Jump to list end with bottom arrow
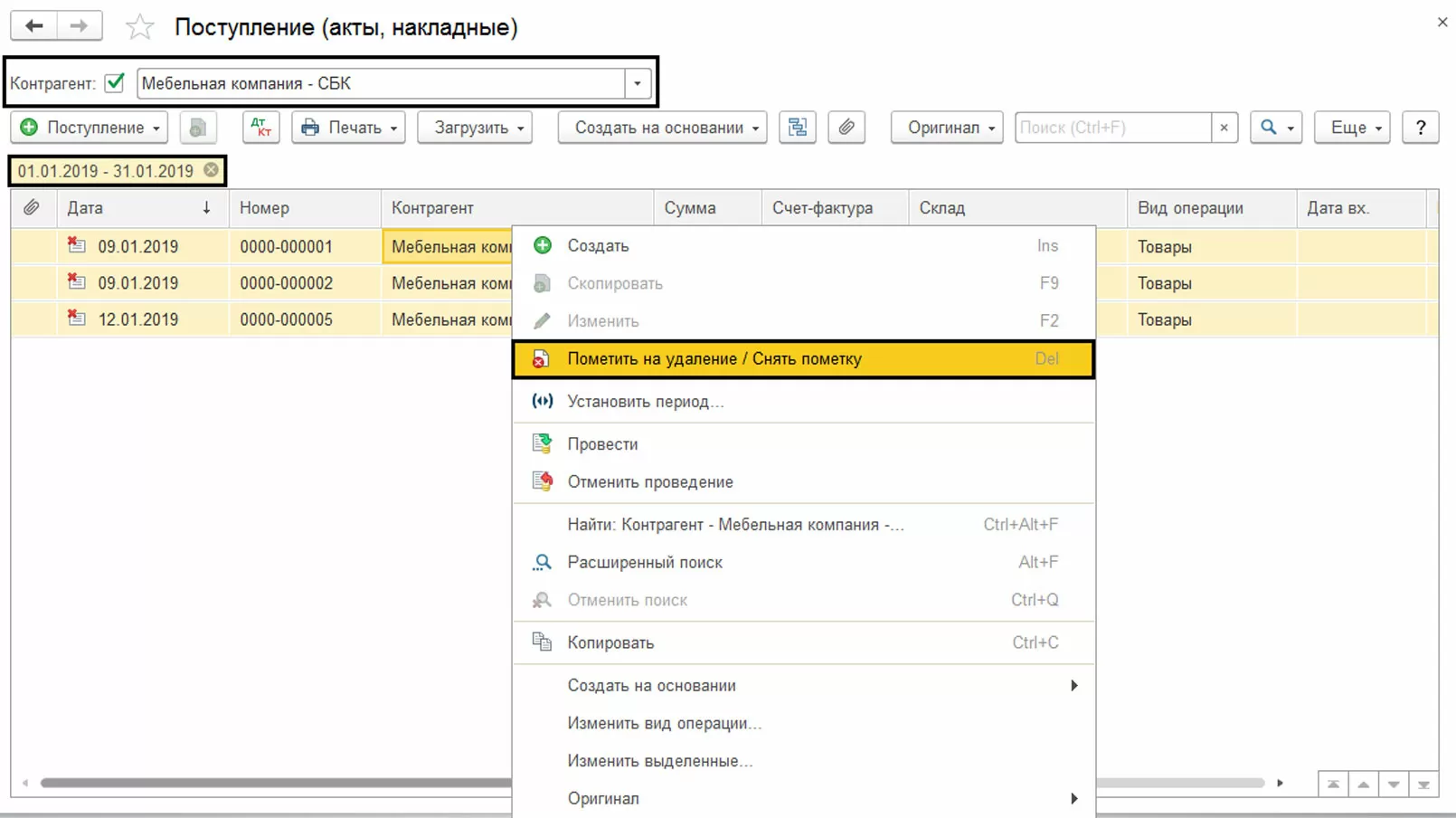 point(1423,784)
